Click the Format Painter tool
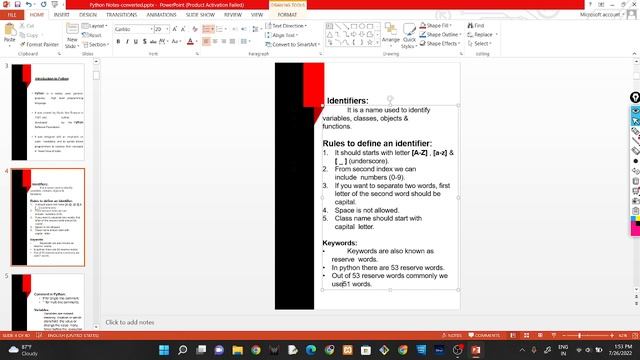This screenshot has height=360, width=640. 40,44
